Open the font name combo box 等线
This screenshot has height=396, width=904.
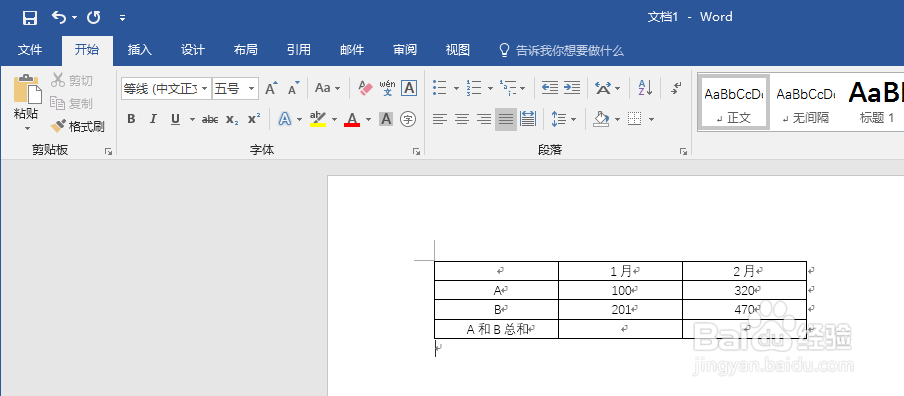166,89
